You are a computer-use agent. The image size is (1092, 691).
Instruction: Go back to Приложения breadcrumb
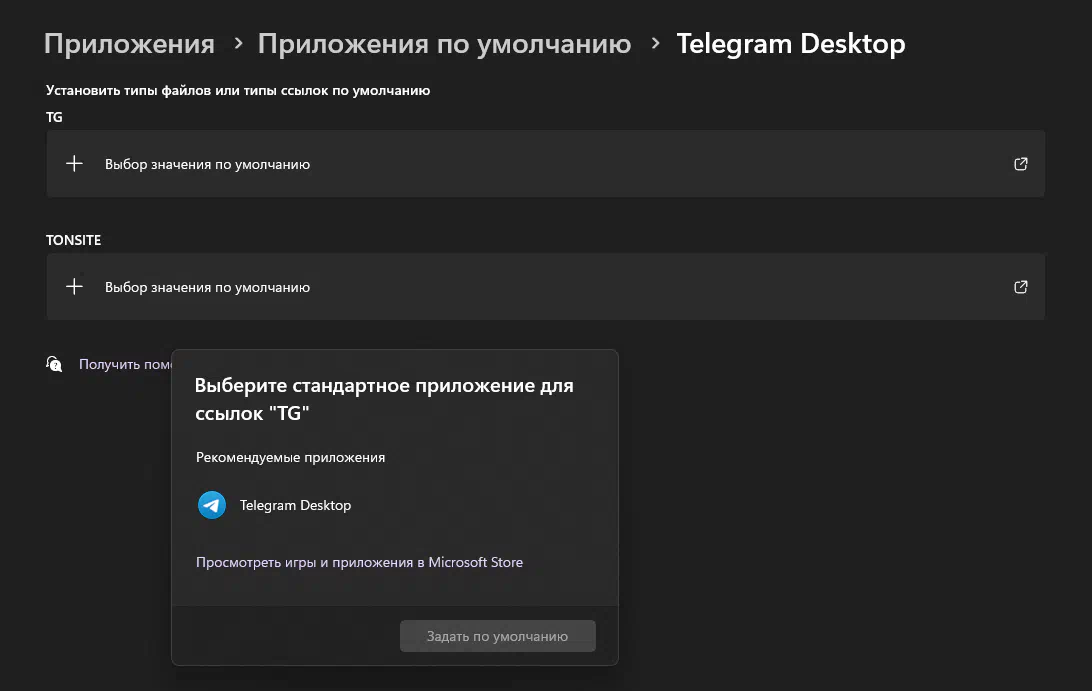pos(129,44)
